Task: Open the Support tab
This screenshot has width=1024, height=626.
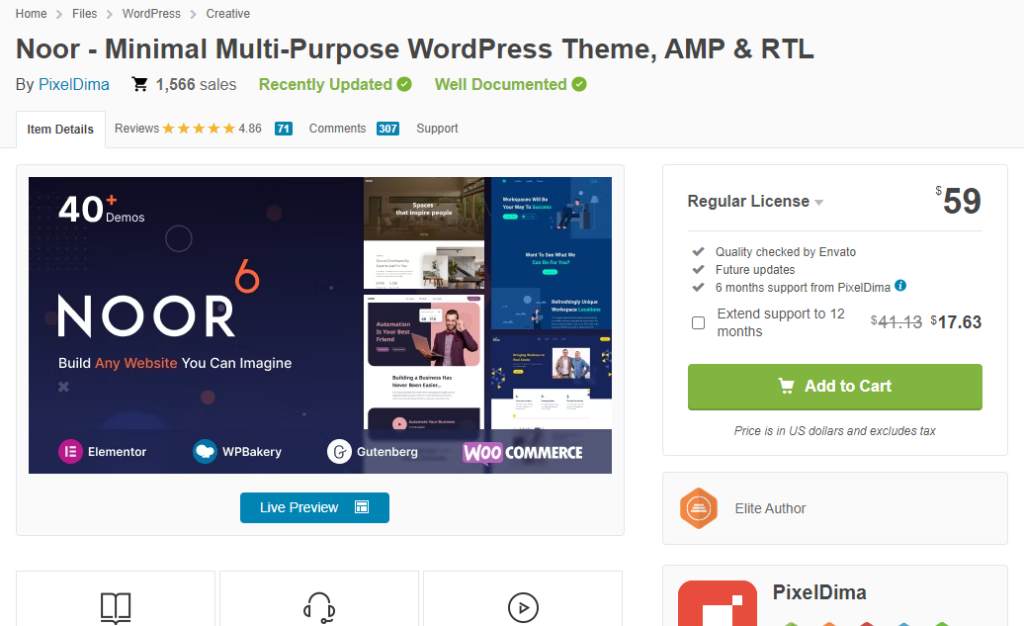Action: (x=437, y=129)
